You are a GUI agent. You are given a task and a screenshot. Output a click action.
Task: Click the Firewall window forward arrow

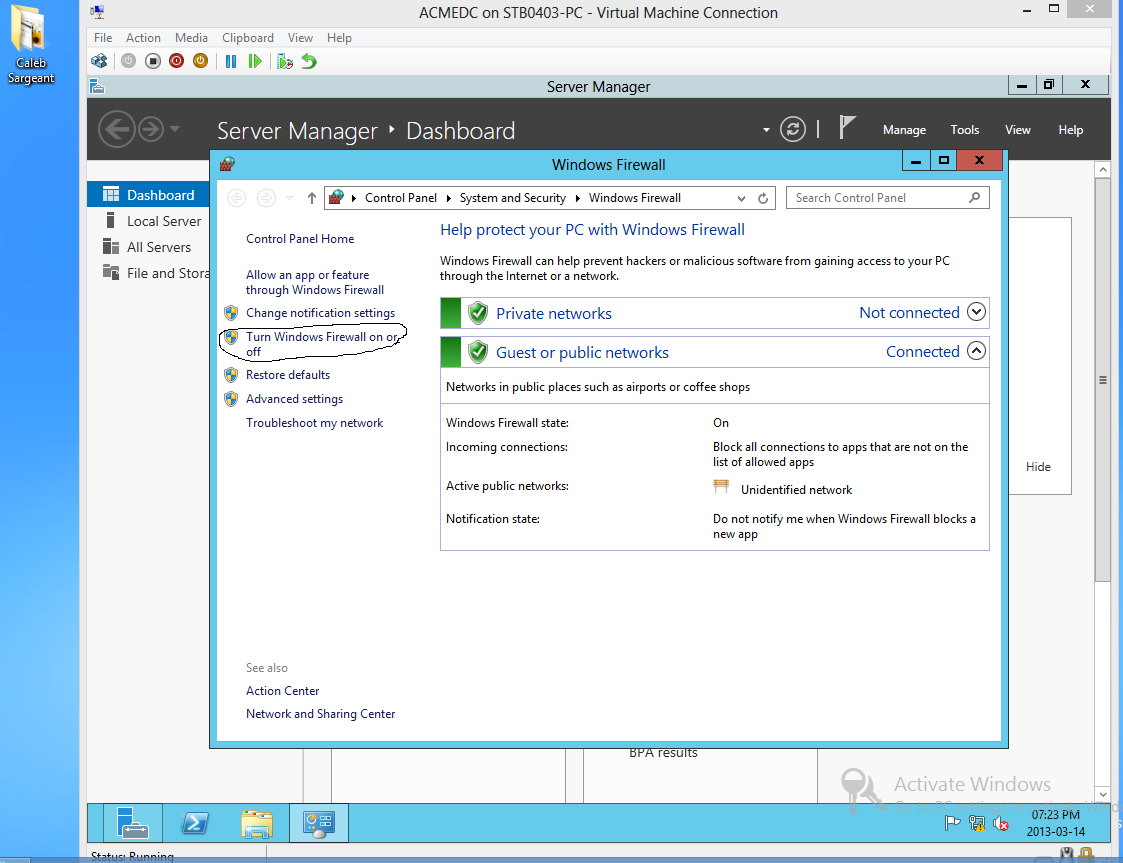266,198
